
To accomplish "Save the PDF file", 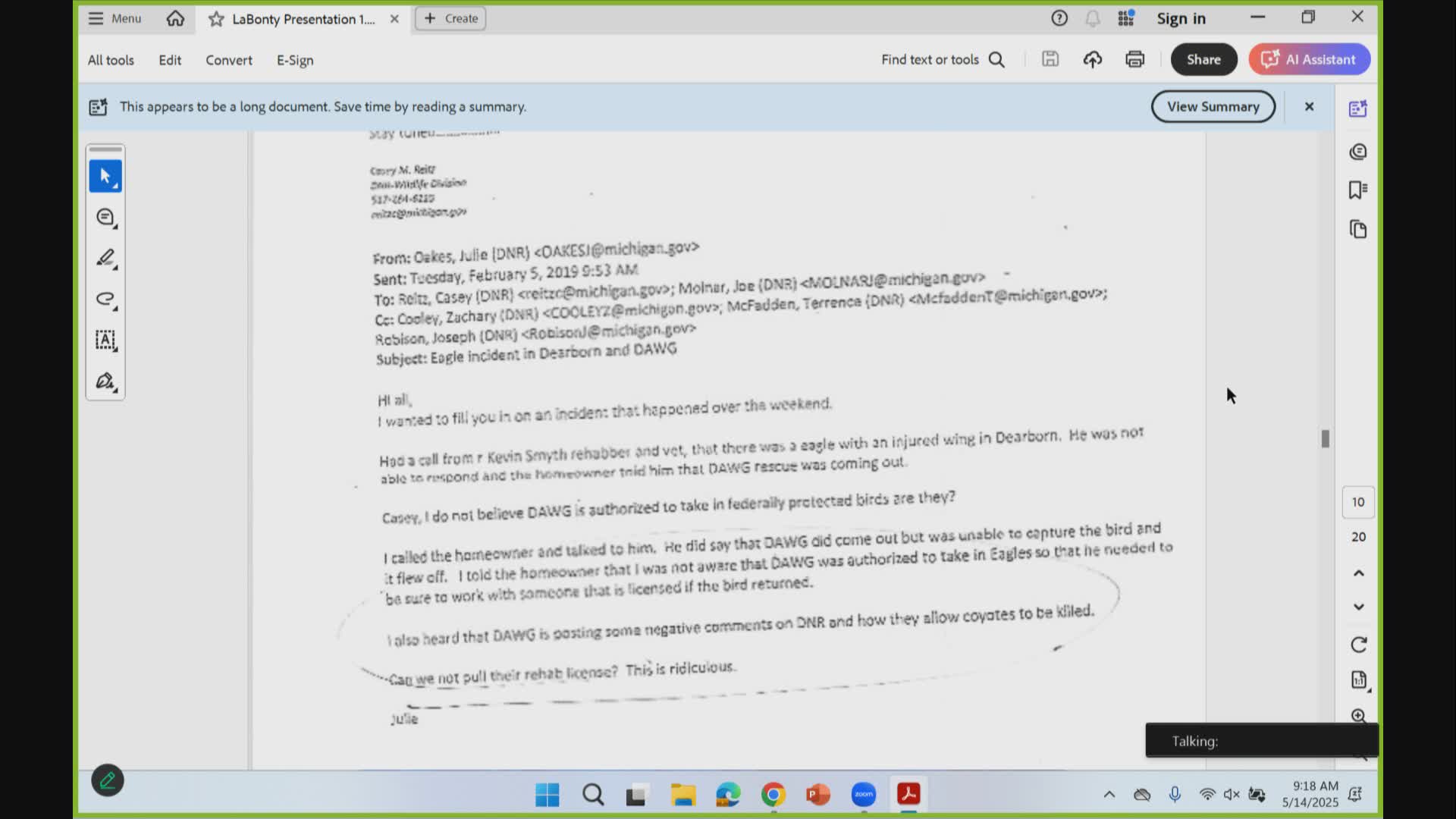I will coord(1050,59).
